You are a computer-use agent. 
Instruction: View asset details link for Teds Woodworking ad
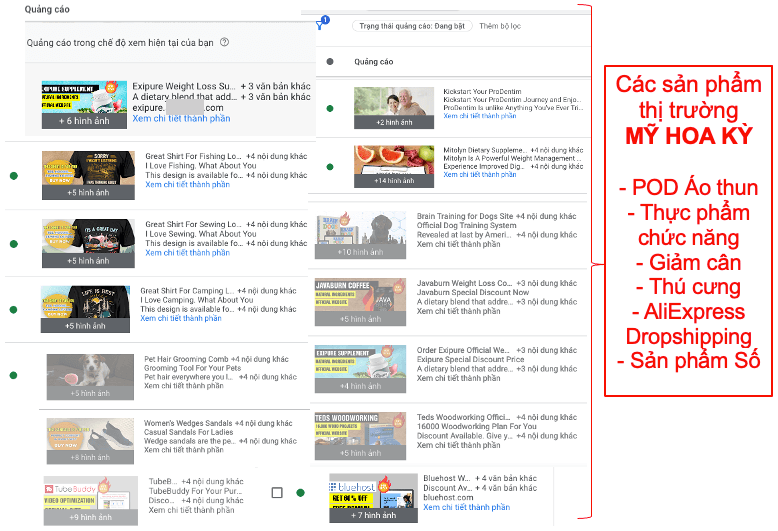click(458, 445)
